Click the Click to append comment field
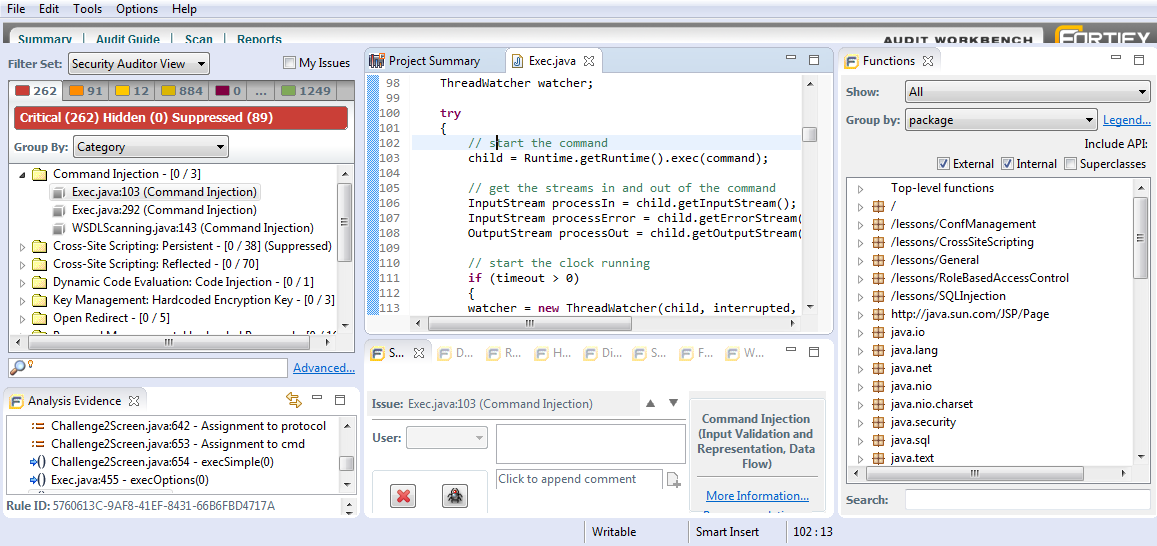The height and width of the screenshot is (546, 1157). 579,480
